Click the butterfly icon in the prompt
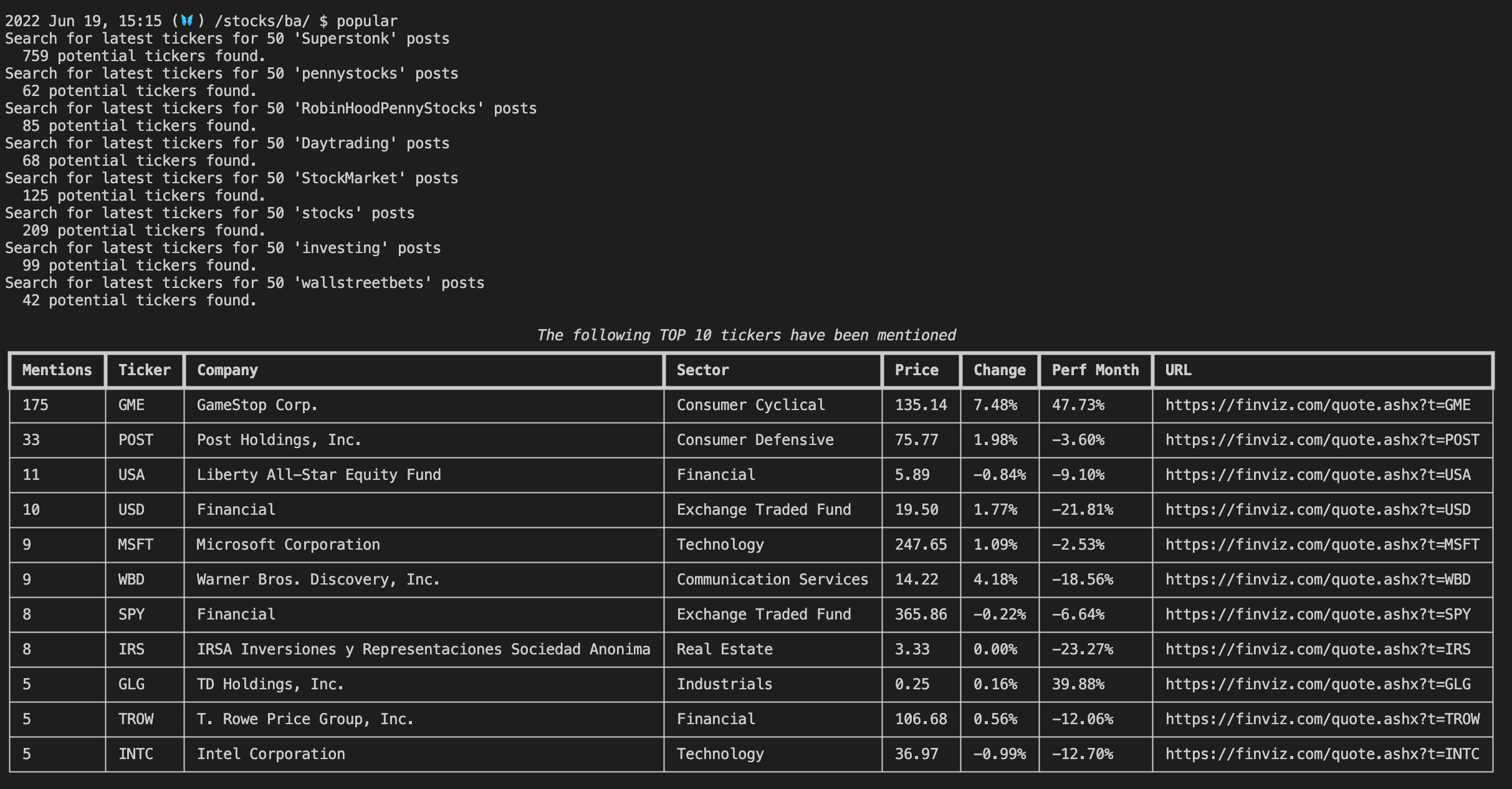This screenshot has width=1512, height=789. click(185, 21)
